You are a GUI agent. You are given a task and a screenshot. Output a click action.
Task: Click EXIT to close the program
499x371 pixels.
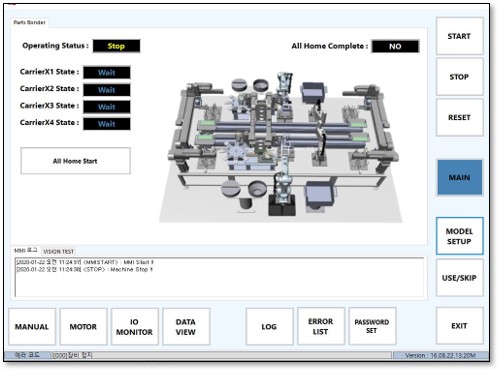point(459,326)
